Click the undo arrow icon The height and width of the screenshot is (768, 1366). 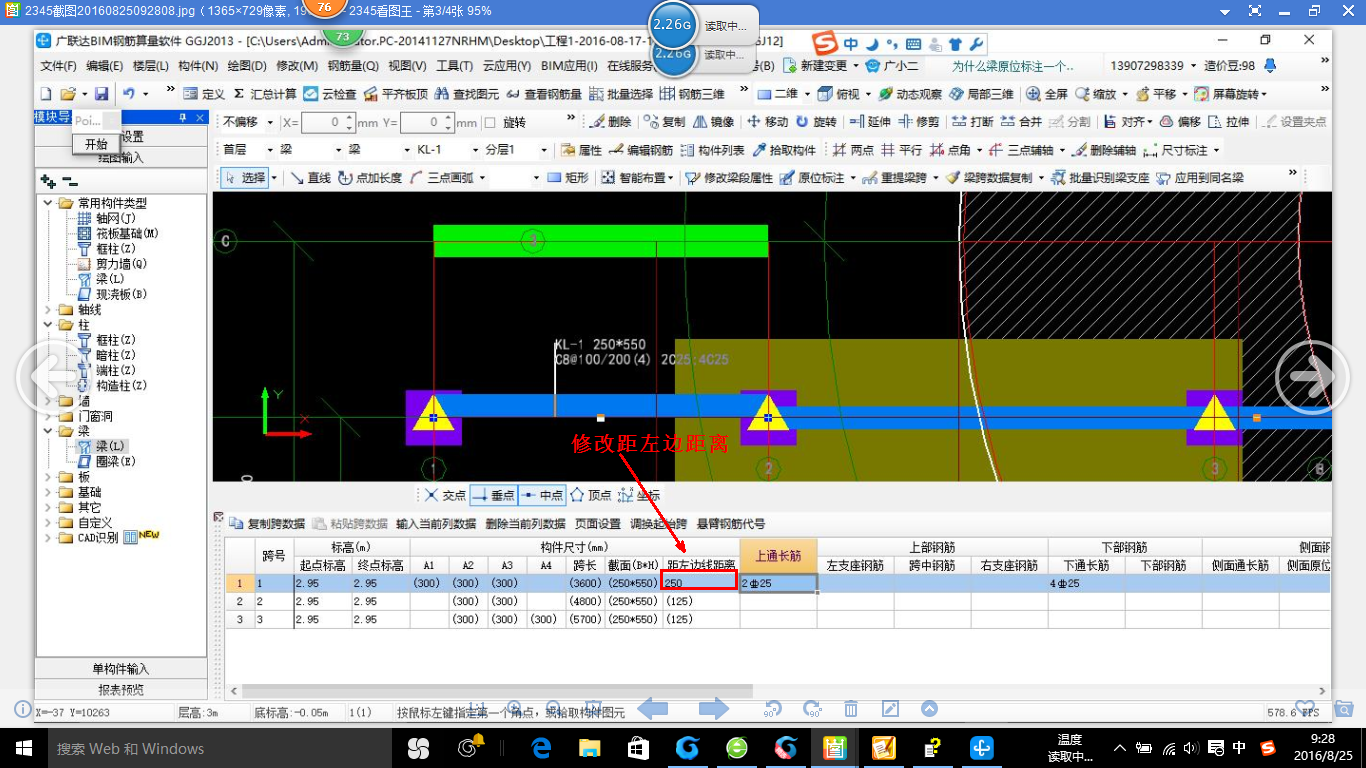point(129,94)
